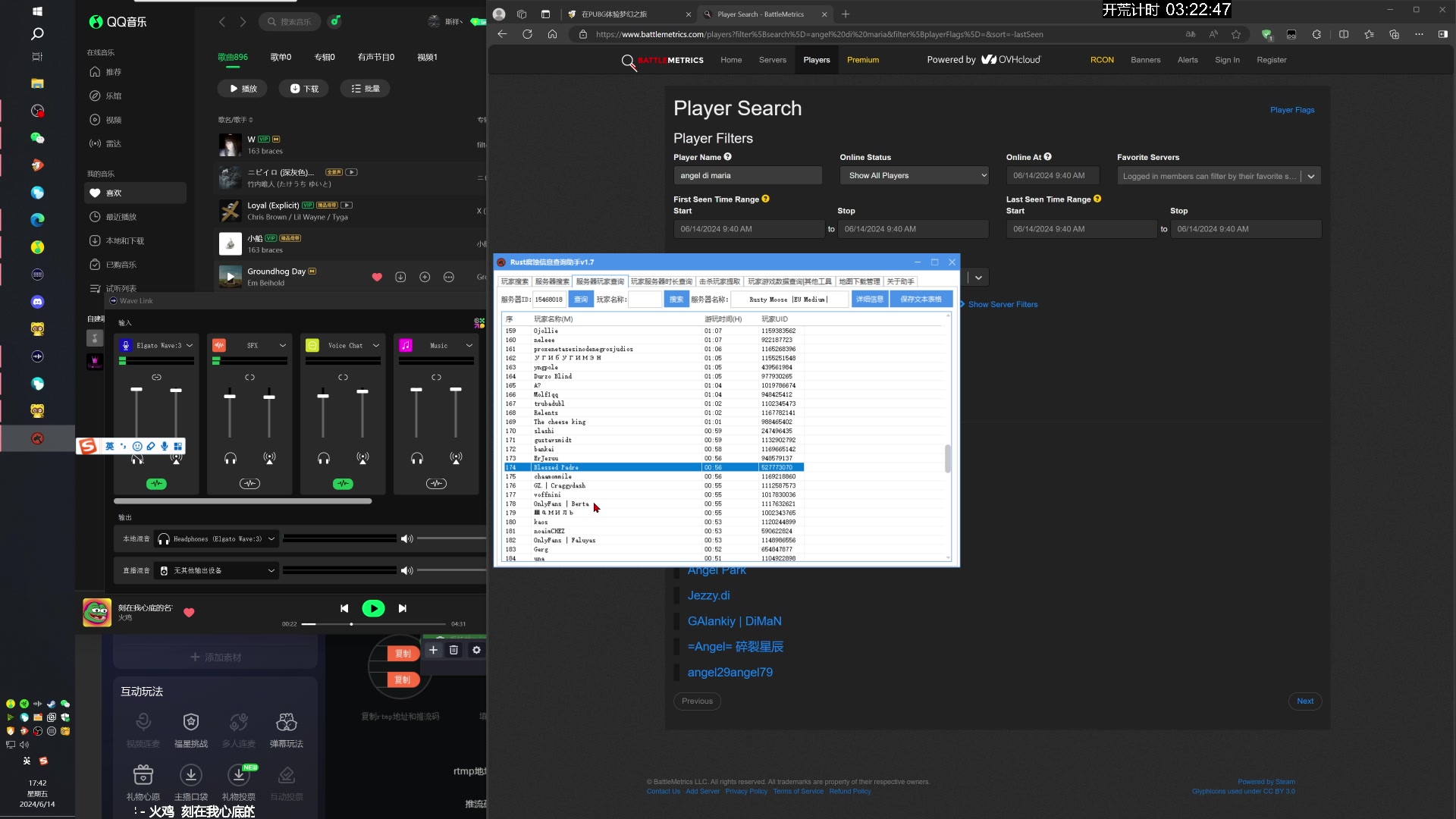Toggle headphone monitor on Voice Chat channel
The width and height of the screenshot is (1456, 819).
coord(324,459)
